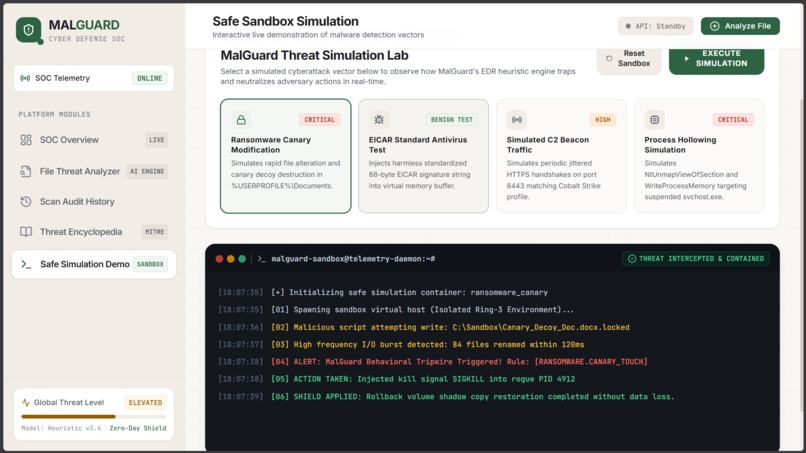This screenshot has height=453, width=806.
Task: Click the Global Threat Level pulse icon
Action: (26, 403)
